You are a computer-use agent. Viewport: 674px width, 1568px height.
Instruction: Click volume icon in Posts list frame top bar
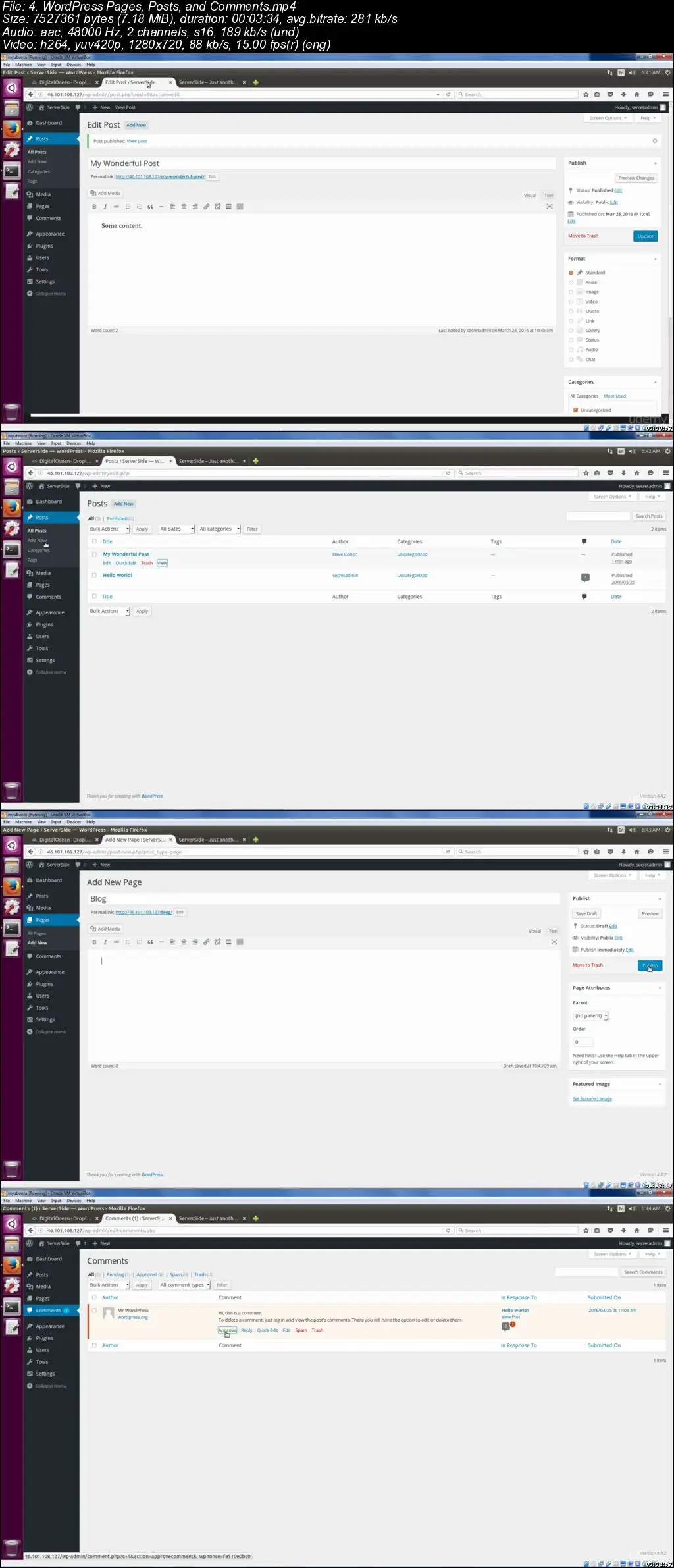pyautogui.click(x=632, y=452)
